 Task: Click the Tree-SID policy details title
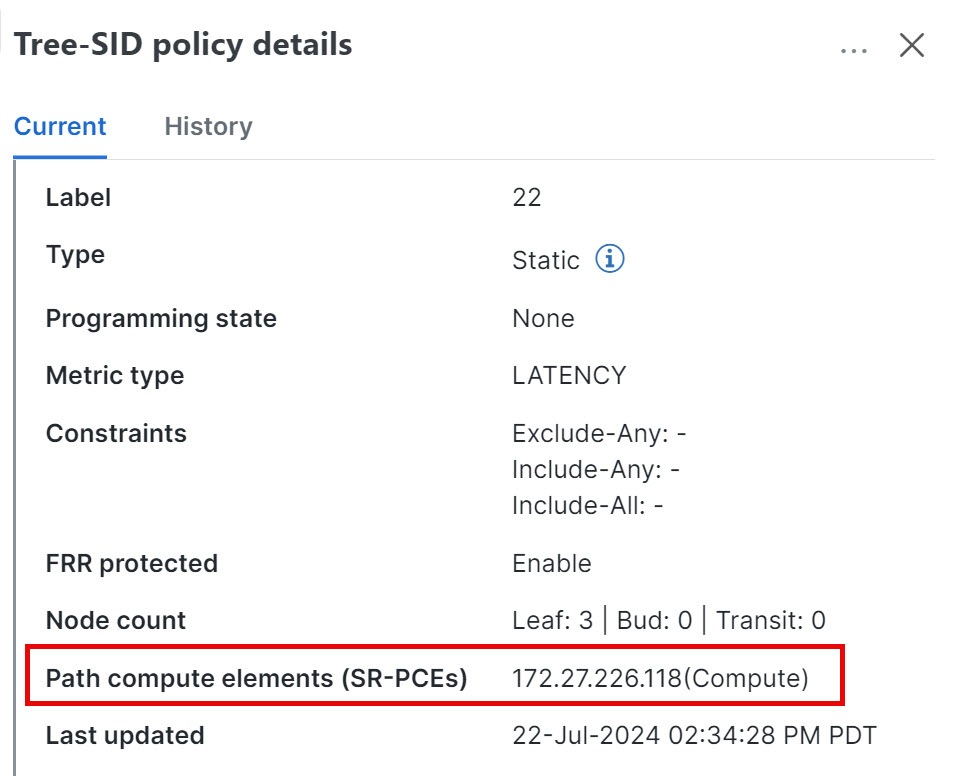coord(182,44)
